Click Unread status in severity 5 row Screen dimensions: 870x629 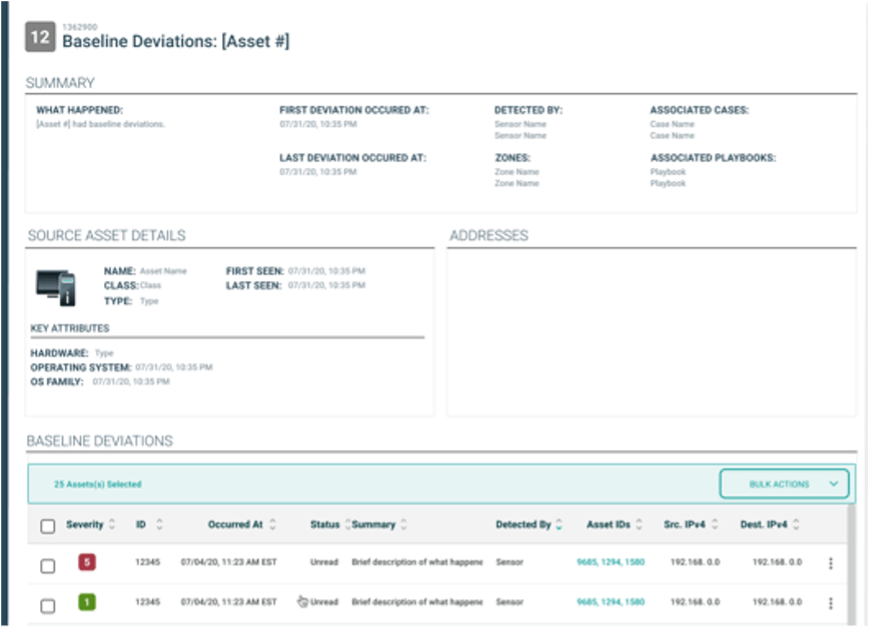point(324,562)
